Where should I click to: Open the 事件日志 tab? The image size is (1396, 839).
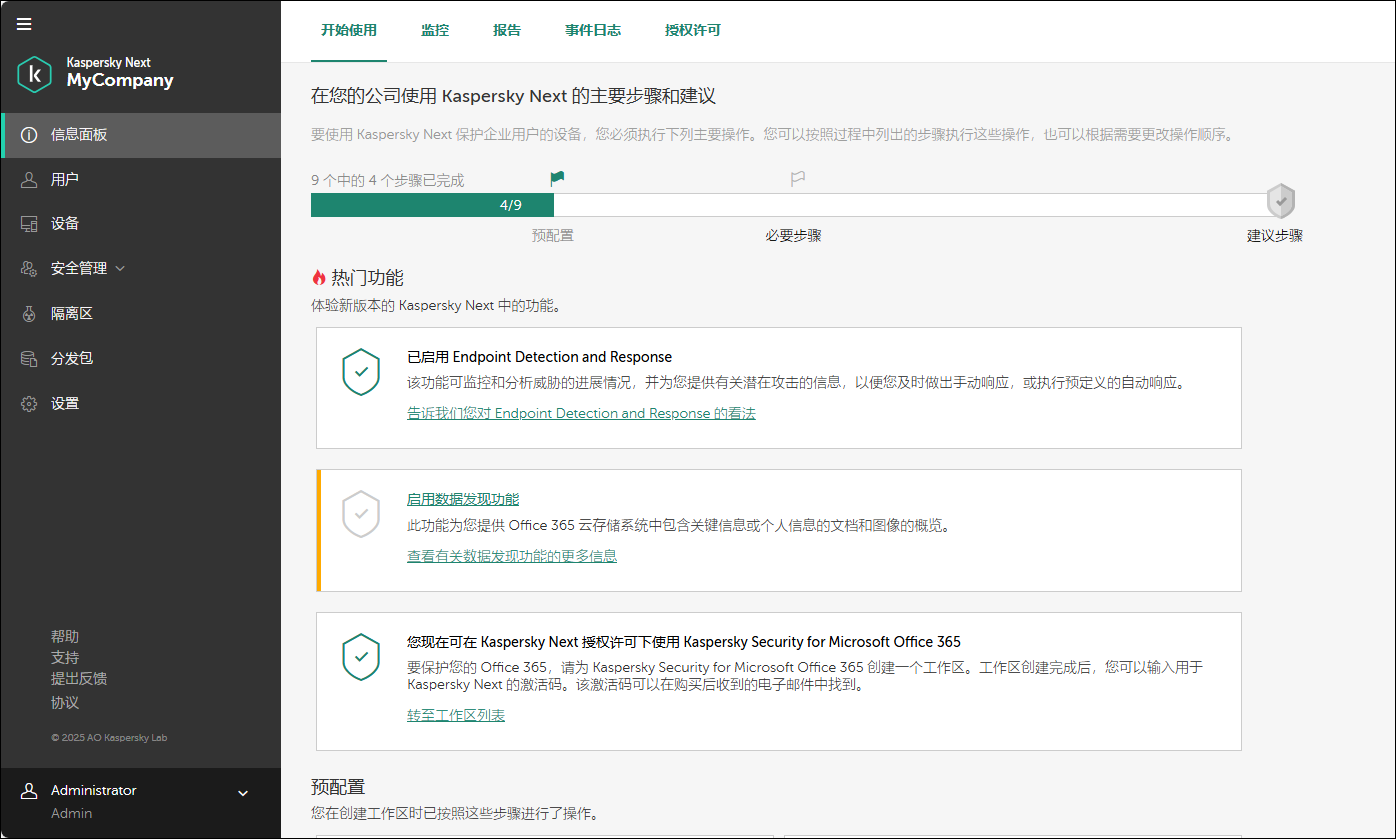tap(592, 30)
